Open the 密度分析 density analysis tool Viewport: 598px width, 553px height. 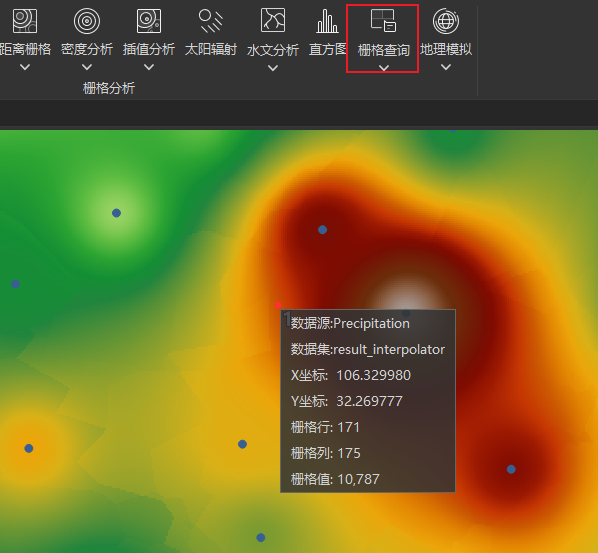click(87, 21)
